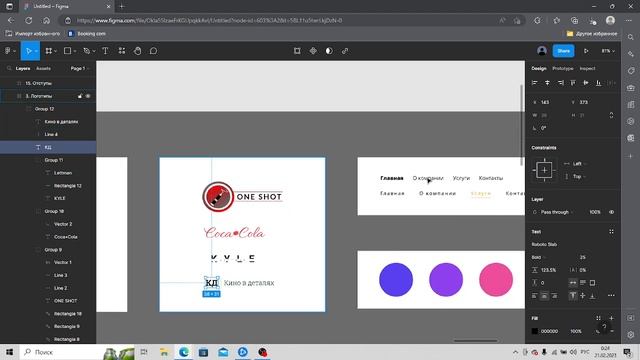Click the Align vertical centers icon
640x360 pixels.
point(586,83)
